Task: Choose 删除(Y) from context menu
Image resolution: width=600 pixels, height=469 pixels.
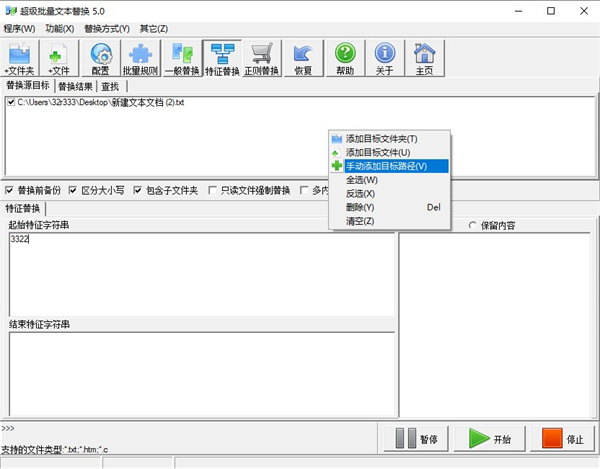Action: tap(390, 207)
